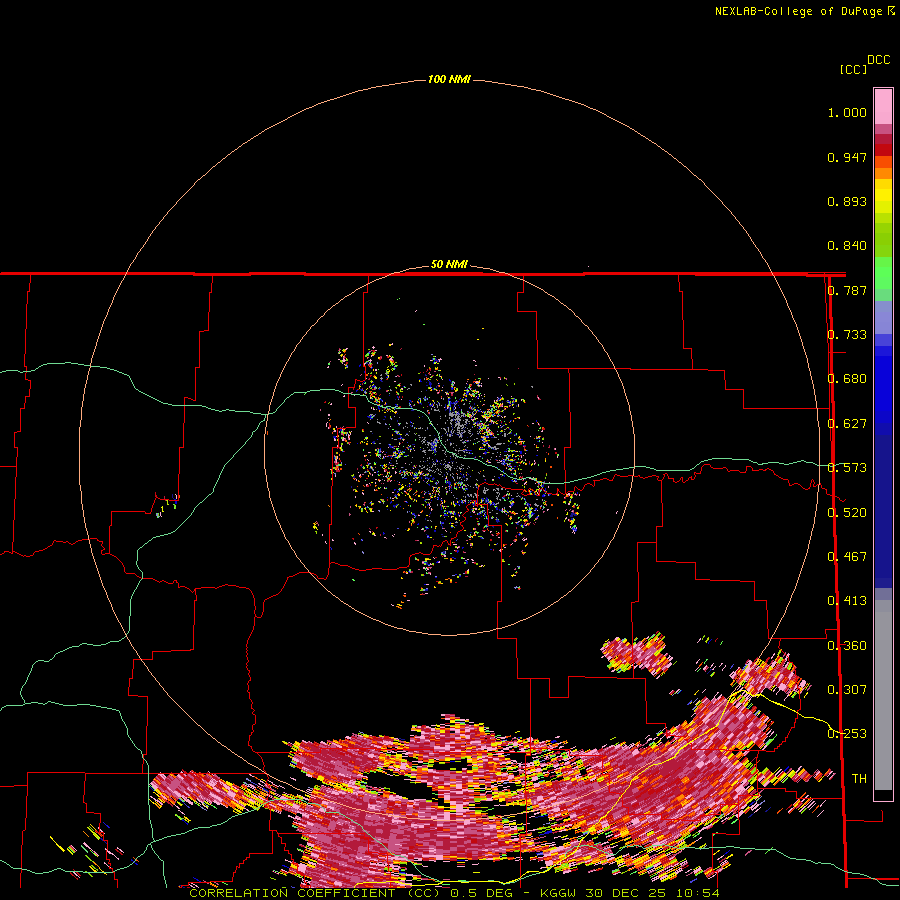Click the 0.787 scale value
Viewport: 900px width, 900px height.
click(847, 290)
